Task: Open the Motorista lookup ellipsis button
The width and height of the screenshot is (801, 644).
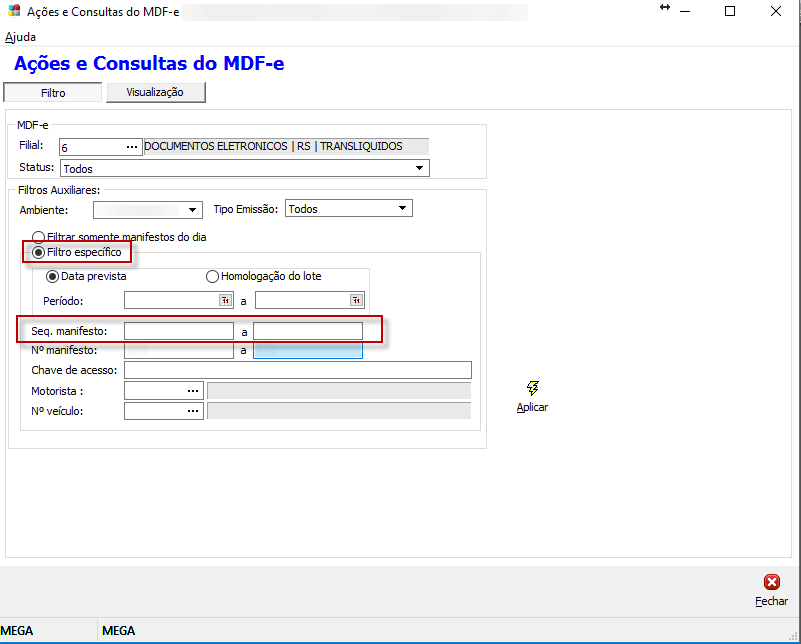Action: point(192,391)
